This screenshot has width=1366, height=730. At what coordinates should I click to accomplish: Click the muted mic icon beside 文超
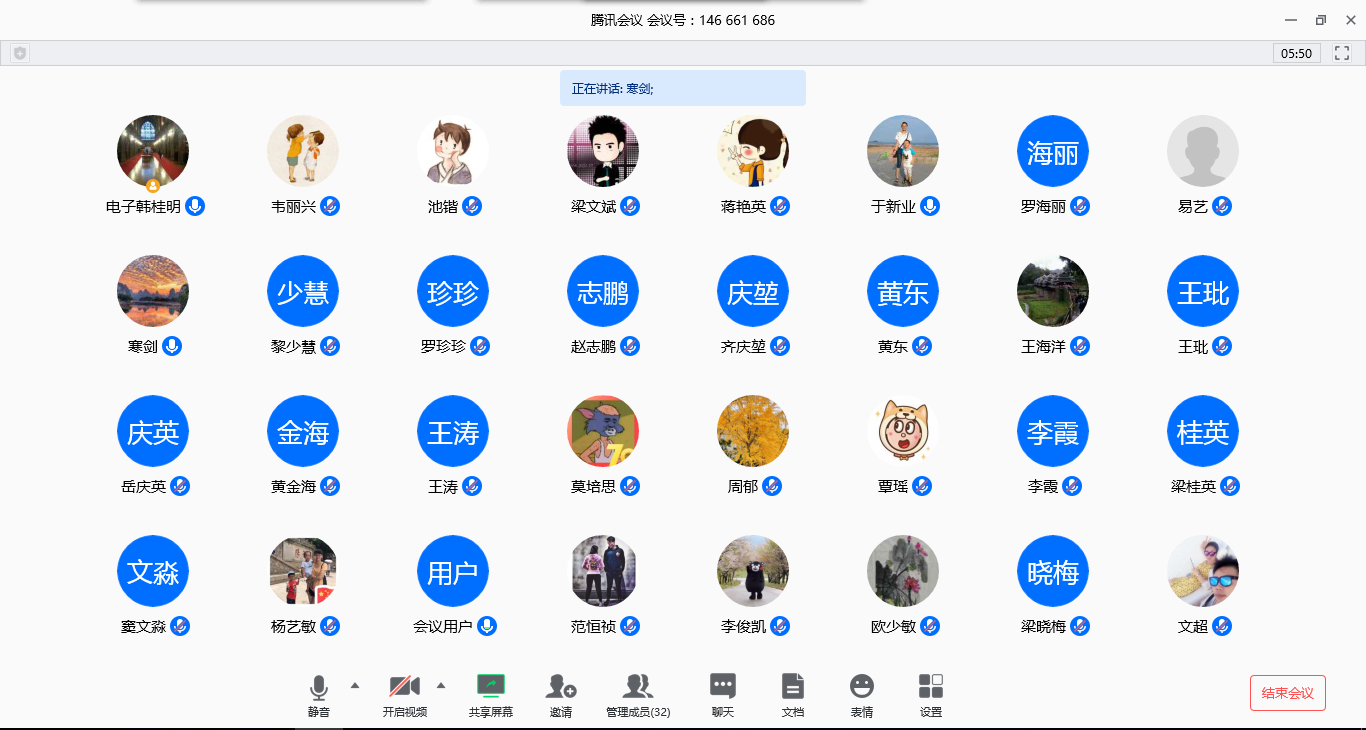pos(1222,626)
